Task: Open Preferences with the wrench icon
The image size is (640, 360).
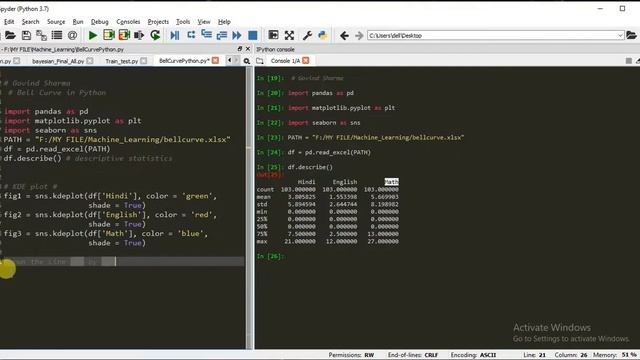Action: 307,36
